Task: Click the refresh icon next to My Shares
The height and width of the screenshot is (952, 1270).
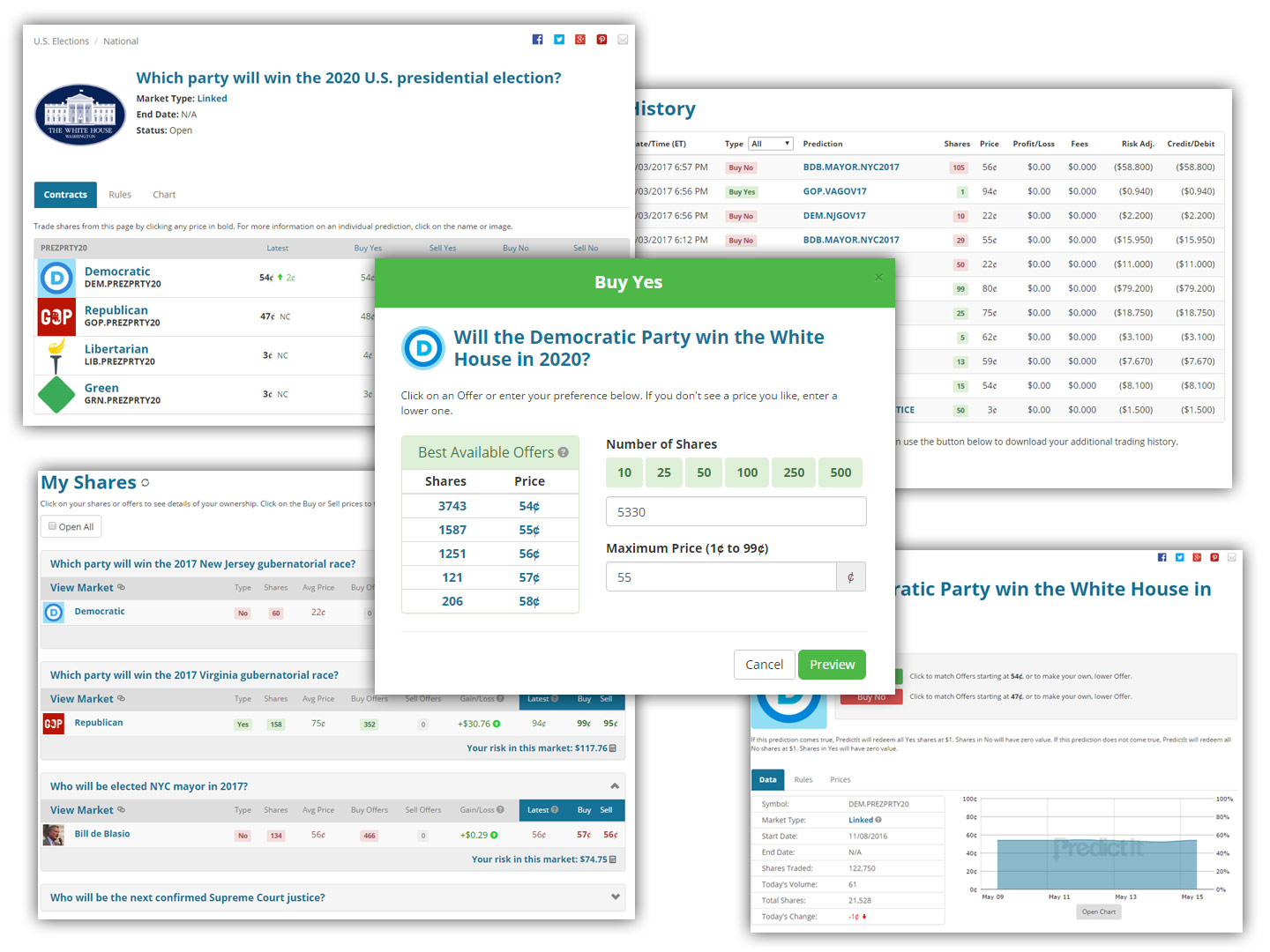Action: click(x=146, y=483)
